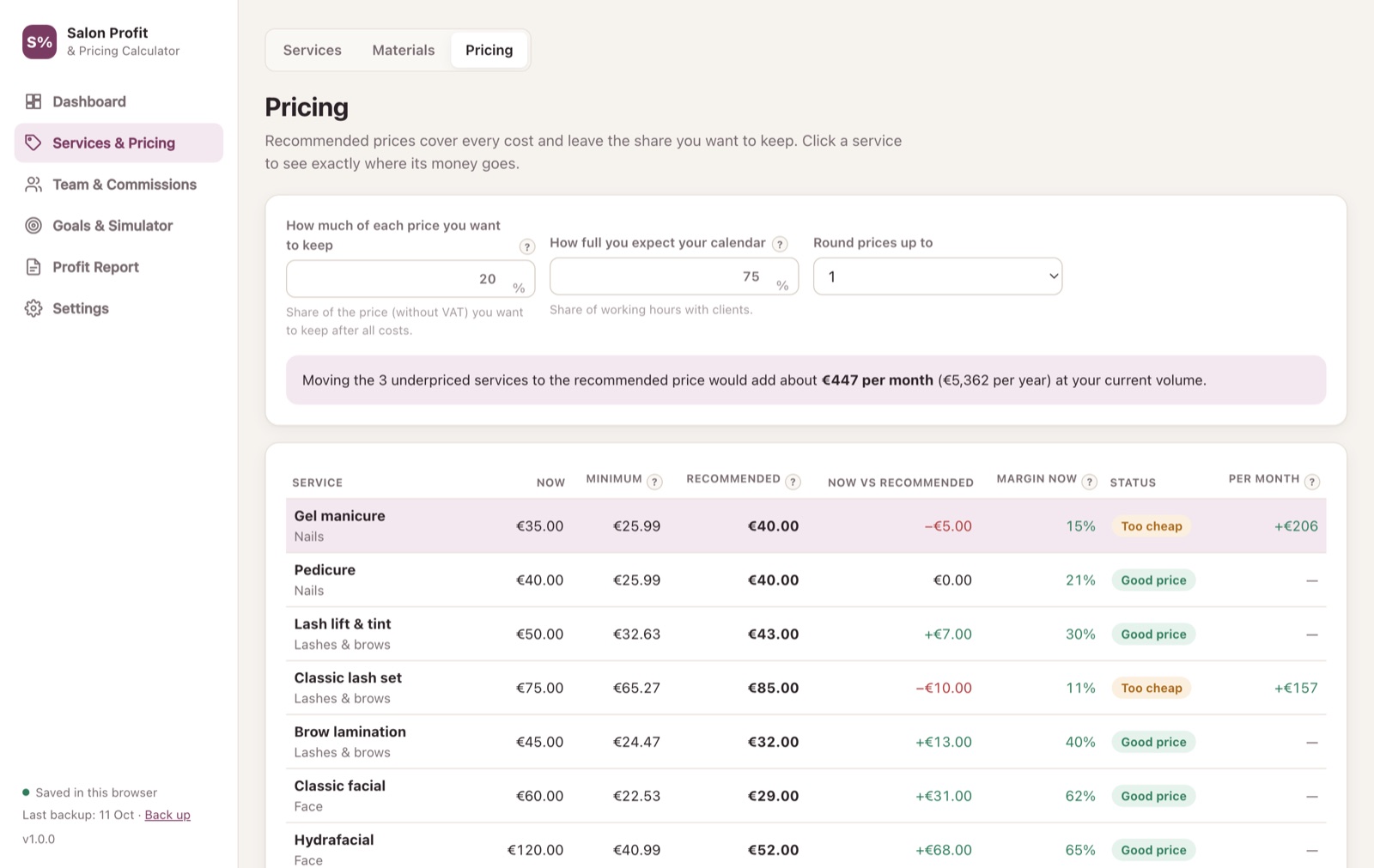Open Goals & Simulator
Screen dimensions: 1374x868
click(119, 226)
